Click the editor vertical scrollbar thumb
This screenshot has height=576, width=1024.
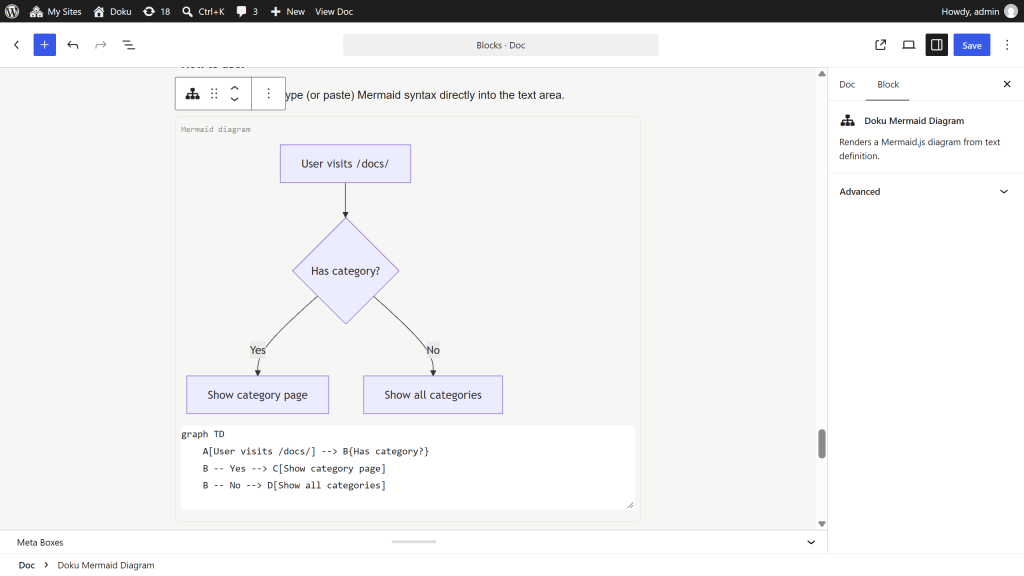[x=822, y=443]
